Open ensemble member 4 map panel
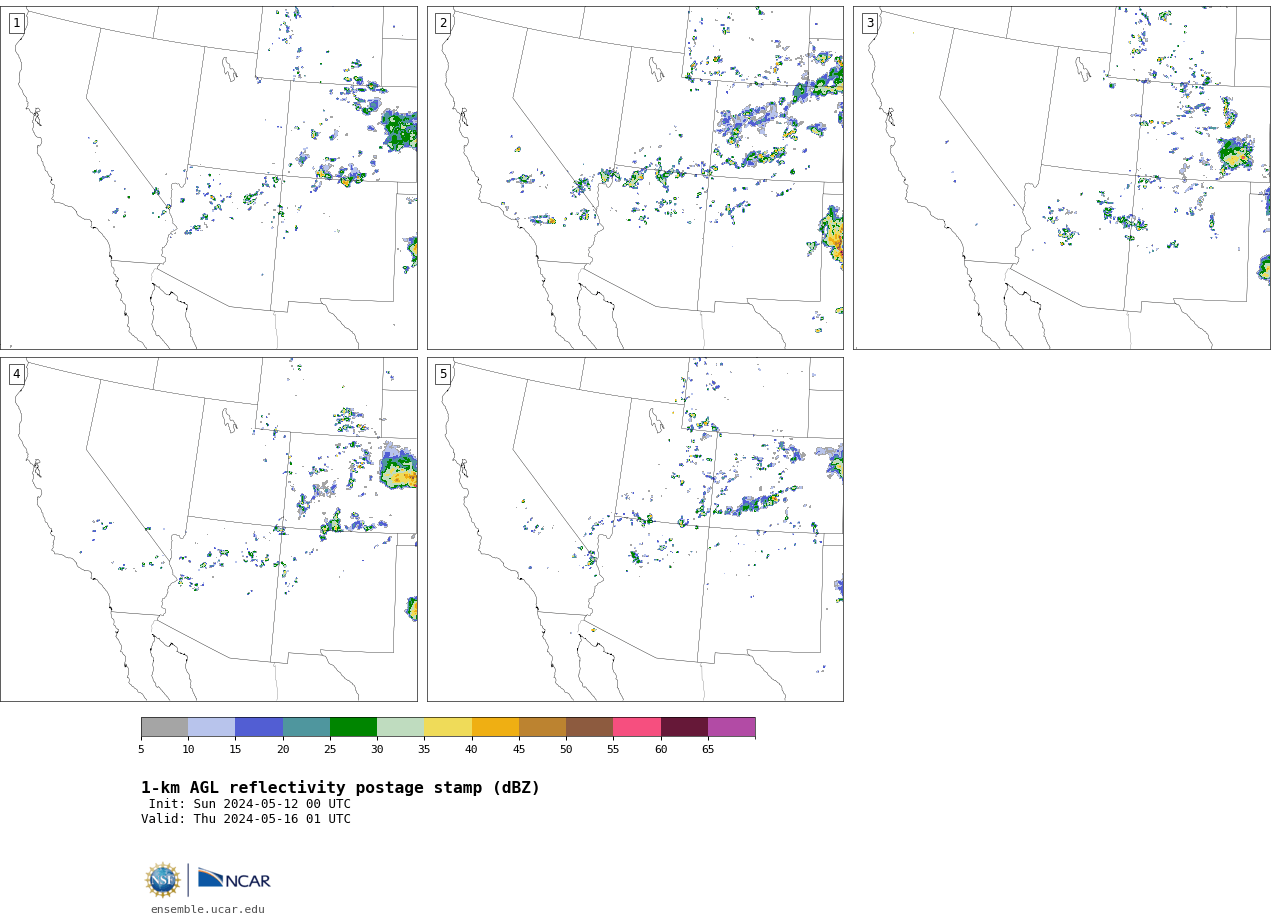The width and height of the screenshot is (1280, 920). (x=209, y=530)
